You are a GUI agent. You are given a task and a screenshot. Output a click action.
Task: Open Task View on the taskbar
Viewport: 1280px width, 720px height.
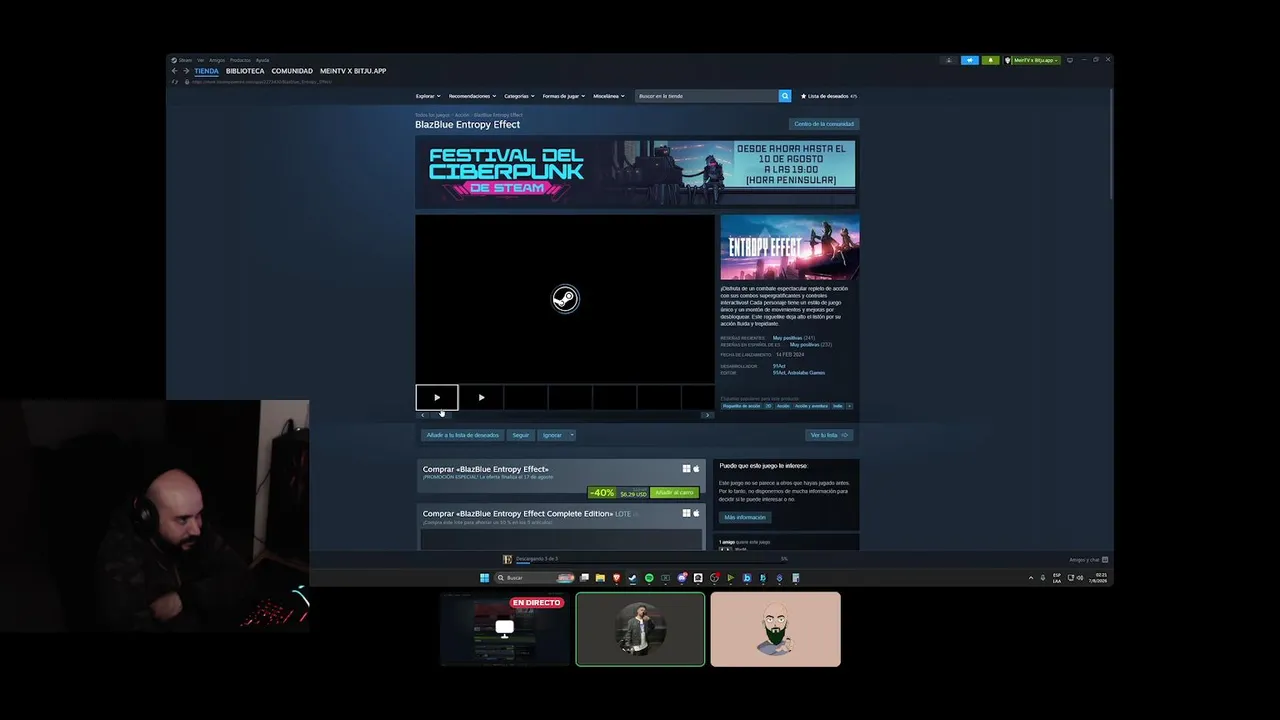584,578
